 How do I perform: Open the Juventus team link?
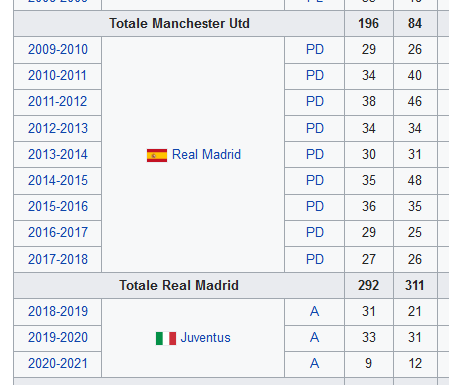(205, 338)
